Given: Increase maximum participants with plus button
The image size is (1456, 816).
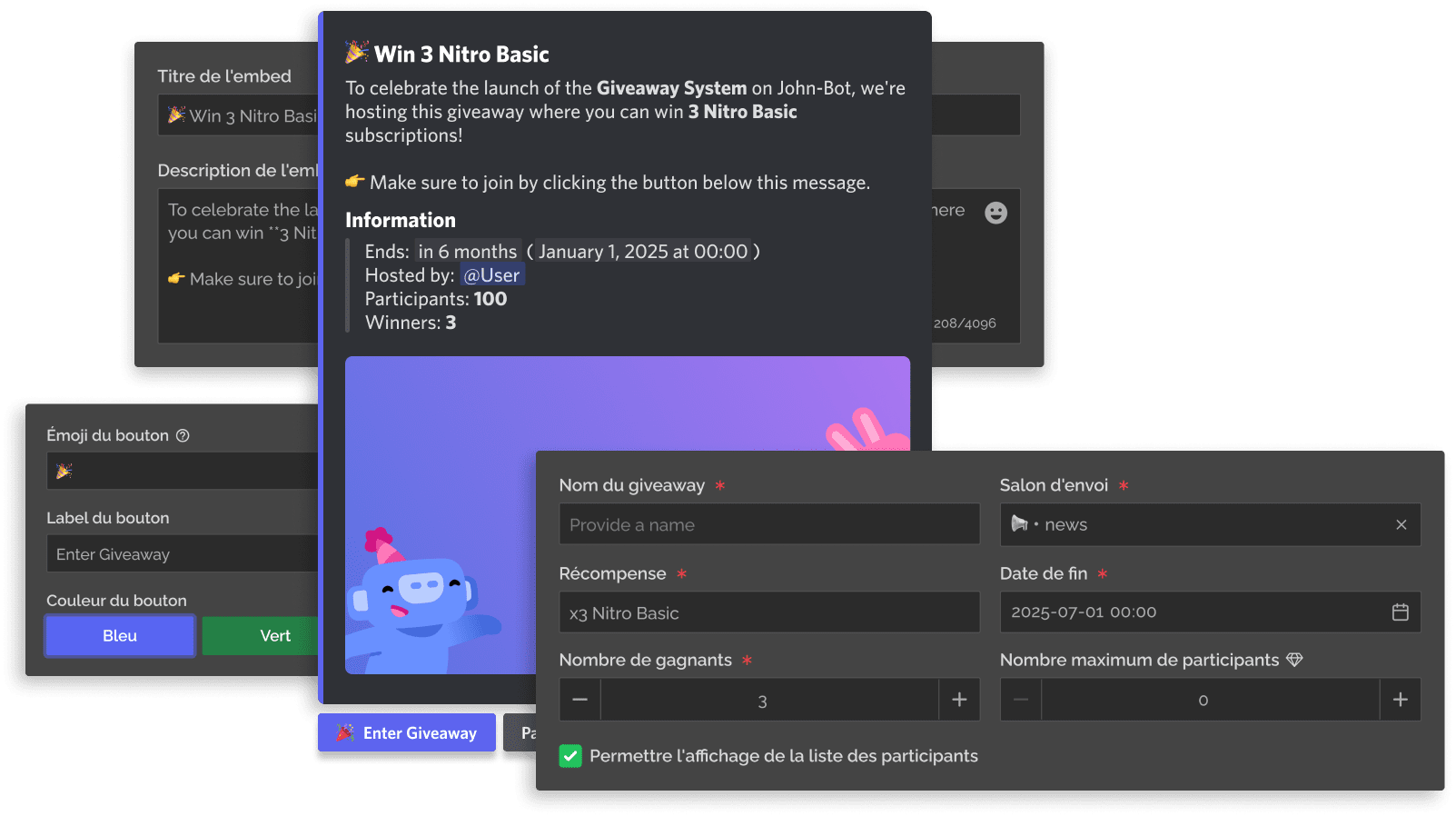Looking at the screenshot, I should pos(1400,700).
